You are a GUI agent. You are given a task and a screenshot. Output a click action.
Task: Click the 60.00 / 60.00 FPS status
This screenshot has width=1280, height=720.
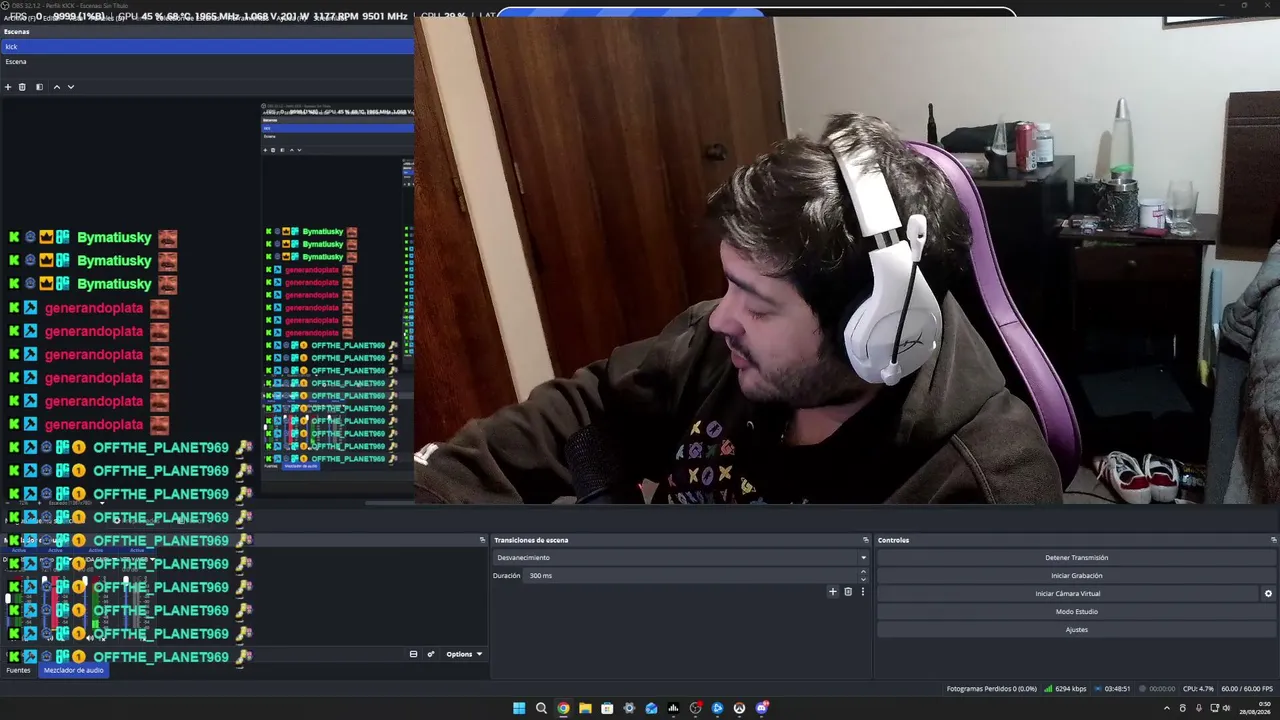pos(1247,689)
